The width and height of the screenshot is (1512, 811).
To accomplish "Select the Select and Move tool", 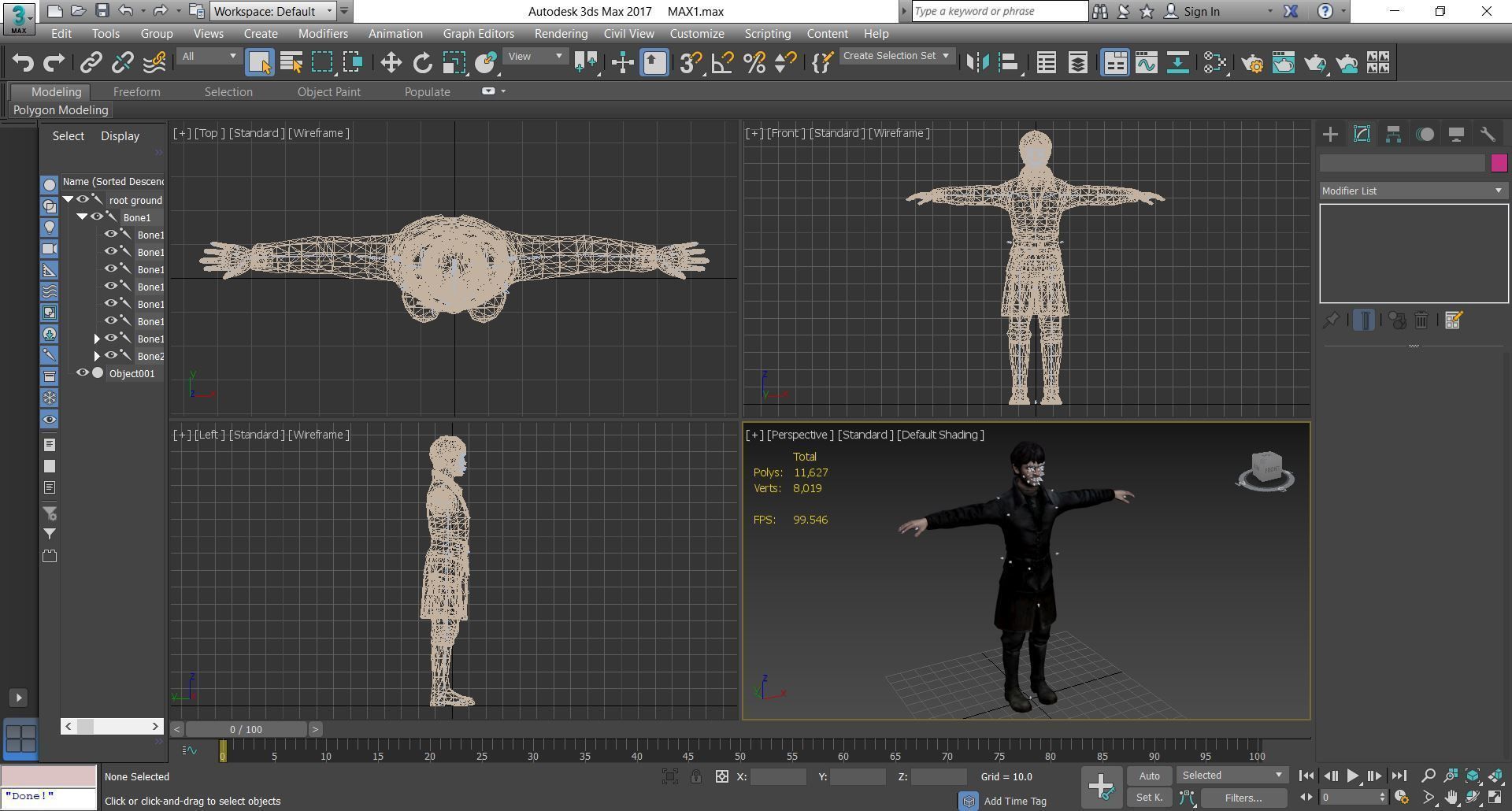I will click(x=391, y=63).
